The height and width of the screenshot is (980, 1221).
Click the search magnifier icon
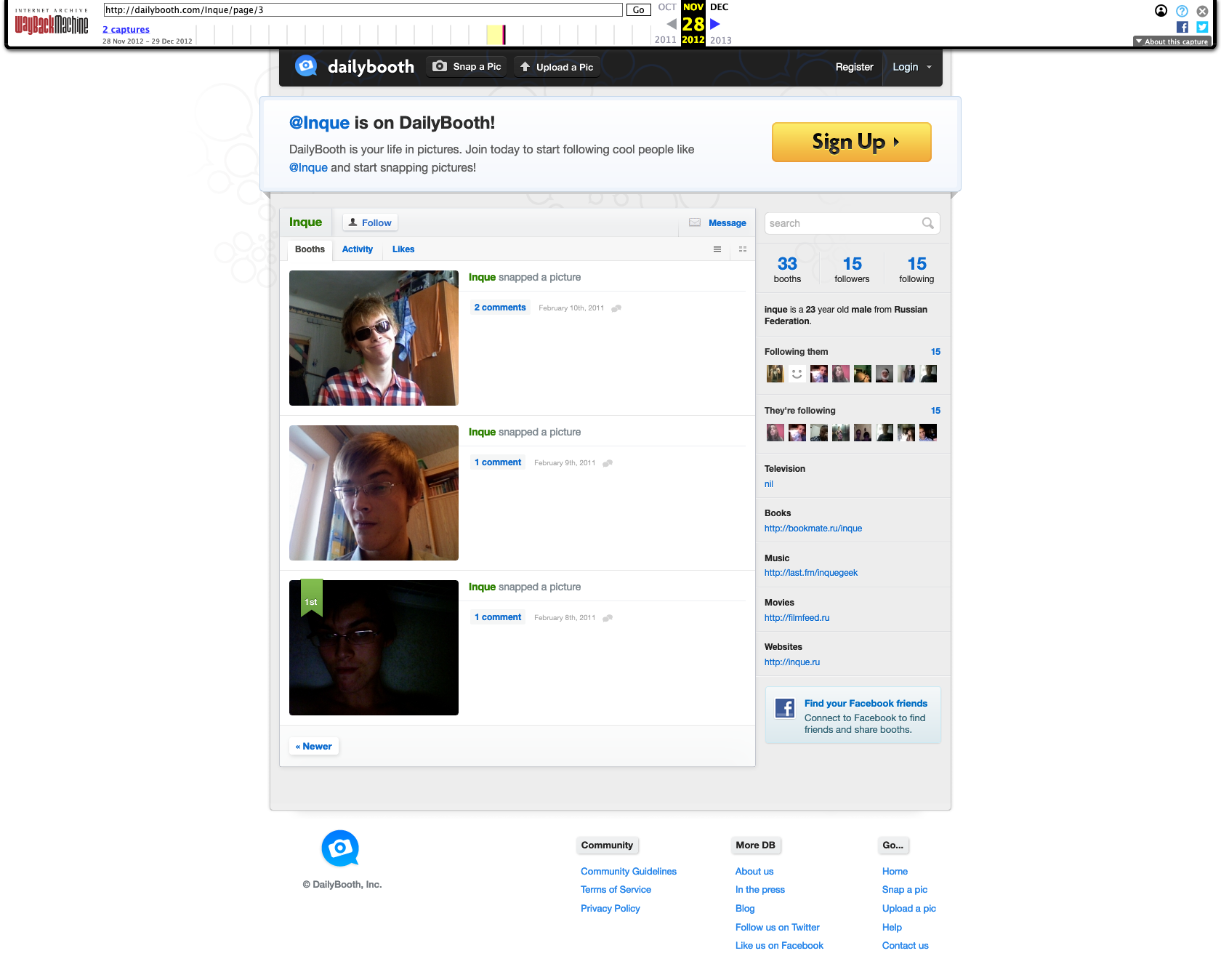coord(927,223)
